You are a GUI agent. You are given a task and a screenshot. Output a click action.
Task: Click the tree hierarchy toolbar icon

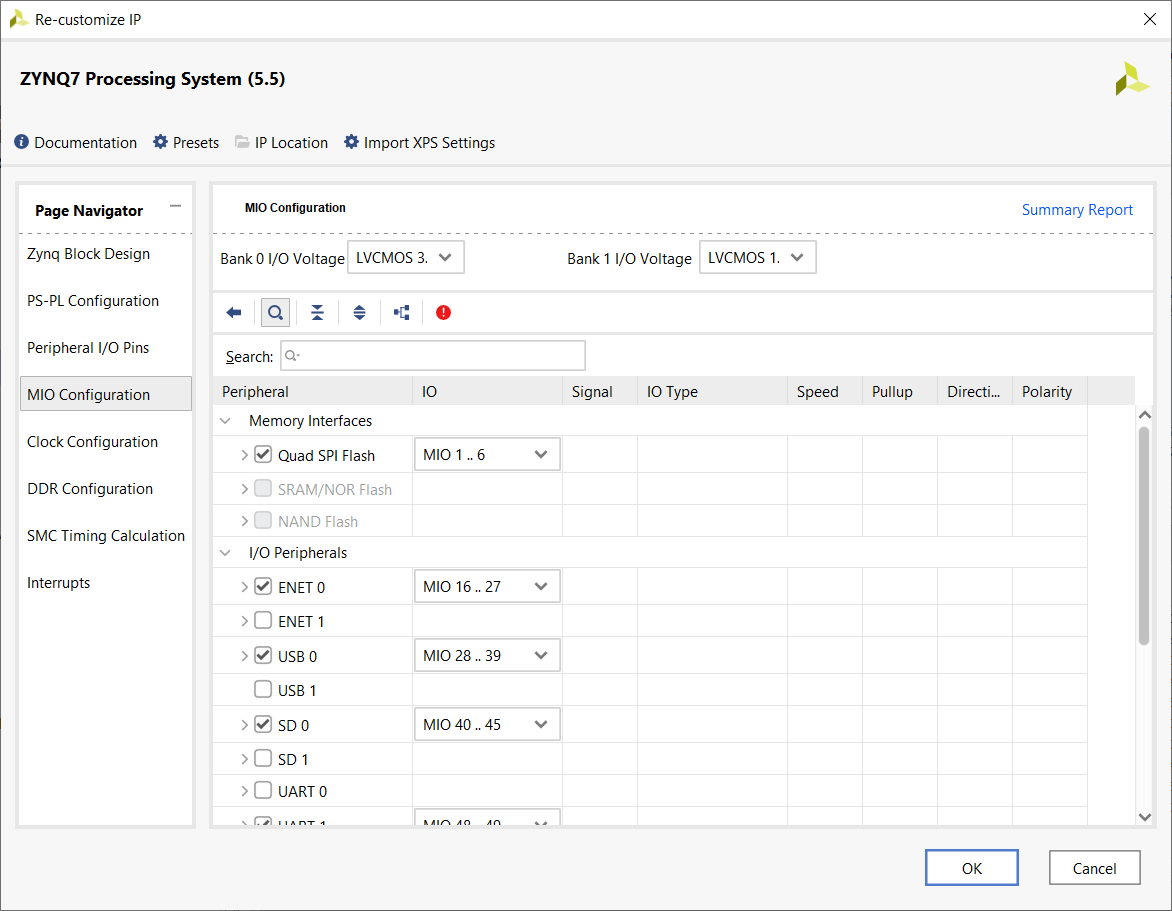click(x=402, y=312)
